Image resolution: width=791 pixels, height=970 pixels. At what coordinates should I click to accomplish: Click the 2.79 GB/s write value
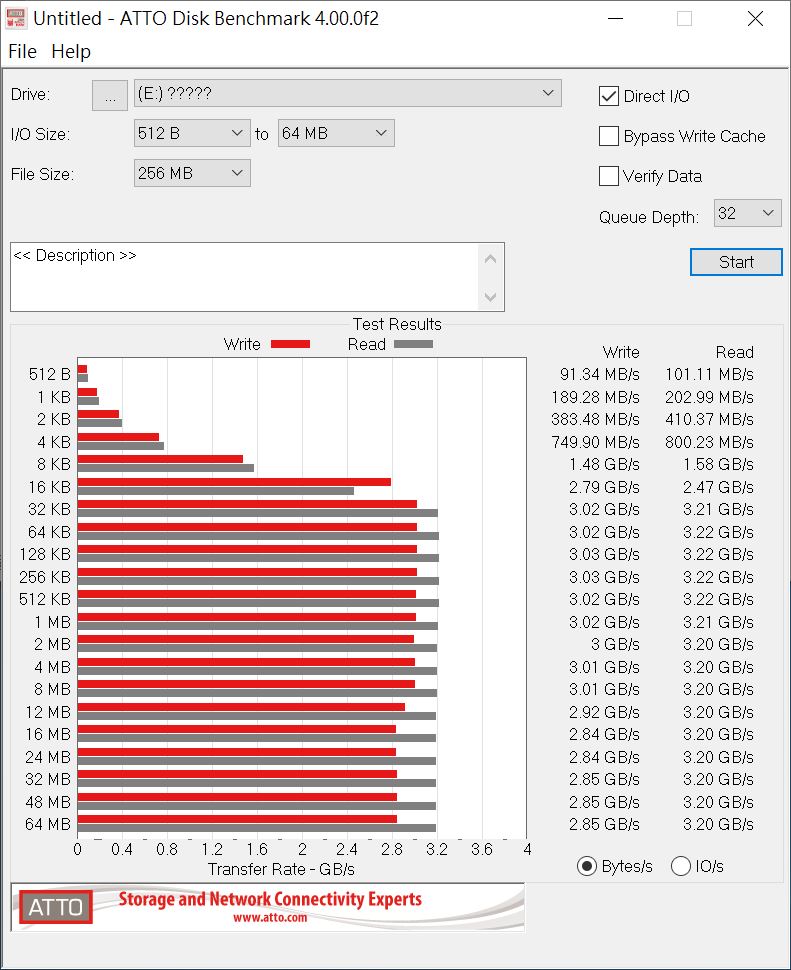click(x=604, y=487)
